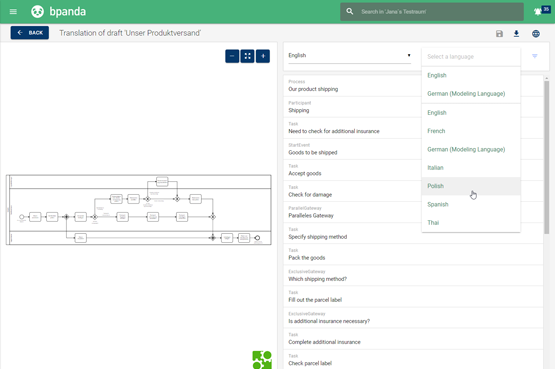555x369 pixels.
Task: Click 'Fill out the parcel label' row
Action: coord(413,296)
